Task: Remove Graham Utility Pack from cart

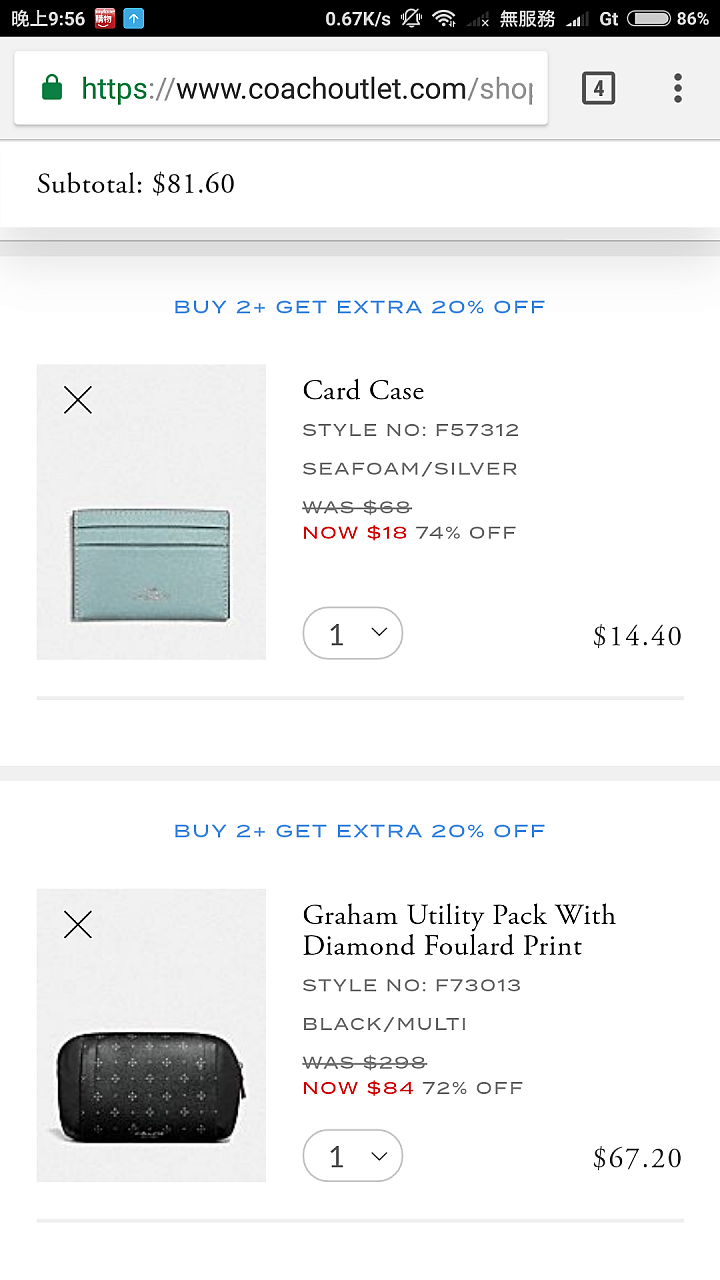Action: pos(78,925)
